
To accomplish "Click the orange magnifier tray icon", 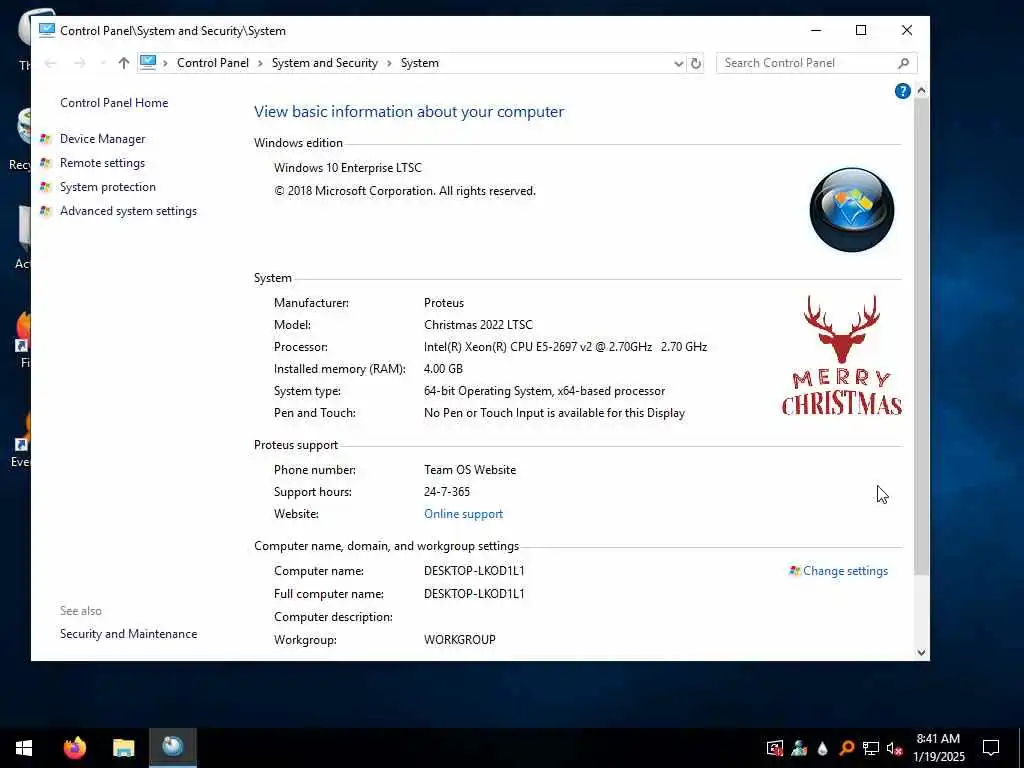I will click(846, 748).
